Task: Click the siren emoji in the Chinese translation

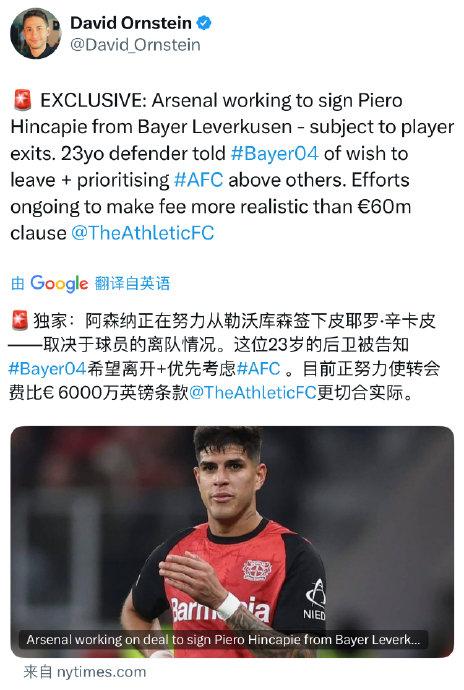Action: click(x=19, y=320)
